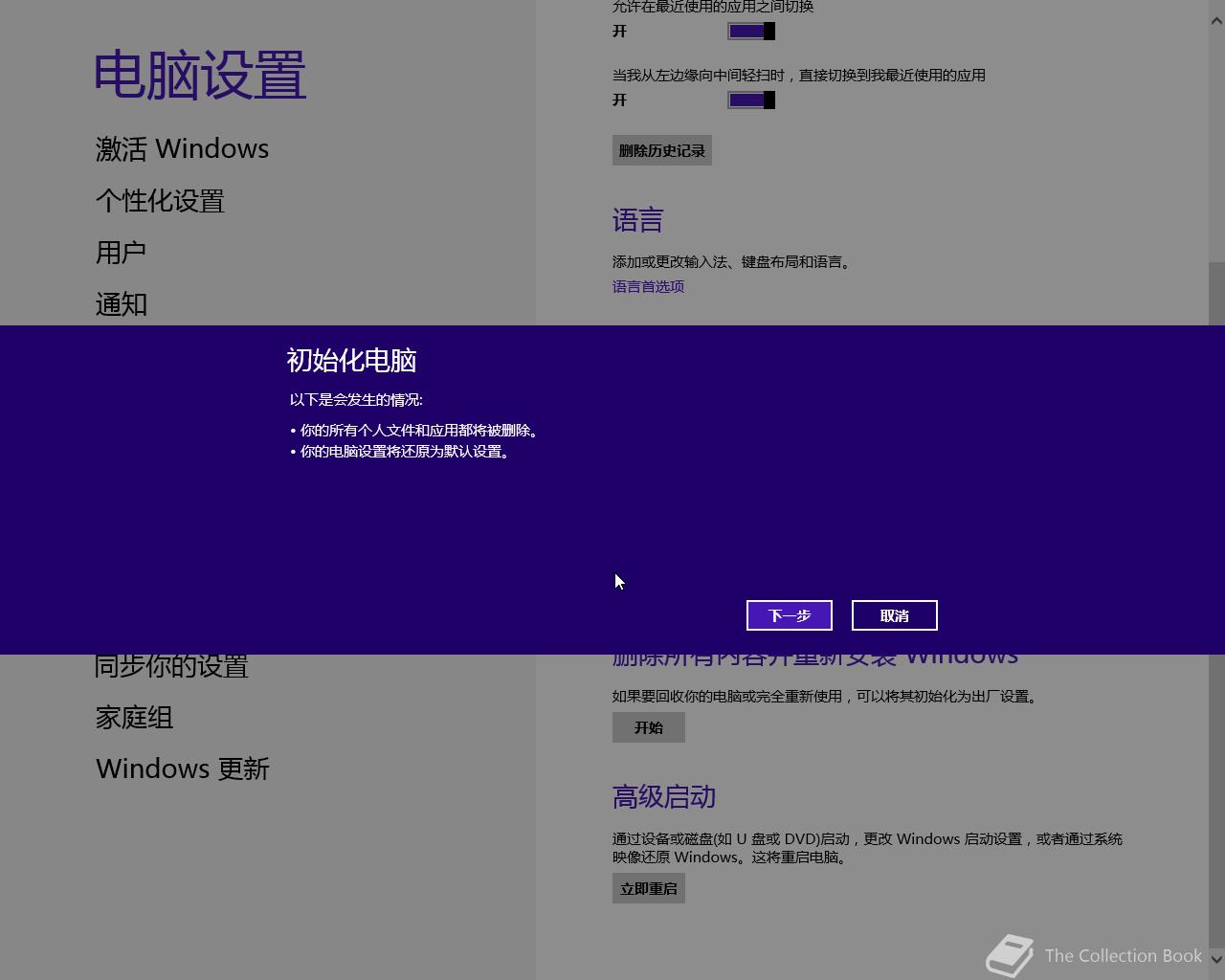
Task: Click the 初始化电脑 dialog title
Action: (351, 361)
